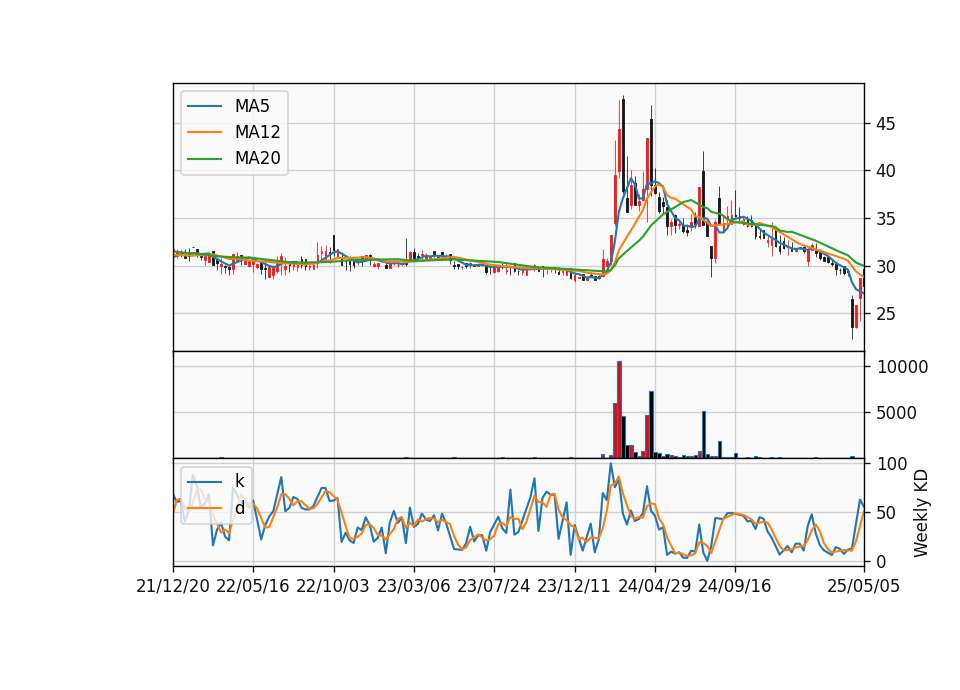Image resolution: width=960 pixels, height=690 pixels.
Task: Click the blue MA5 legend line sample
Action: pyautogui.click(x=204, y=107)
